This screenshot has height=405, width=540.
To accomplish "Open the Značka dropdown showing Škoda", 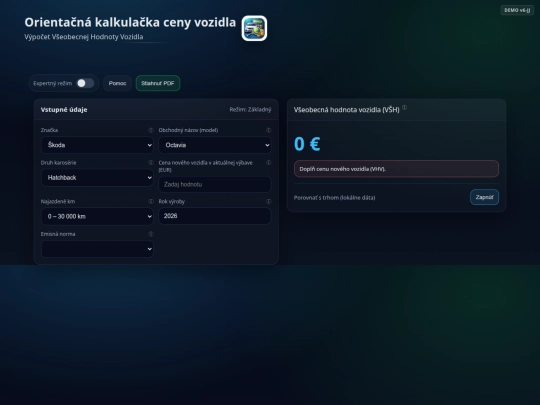I will 97,145.
